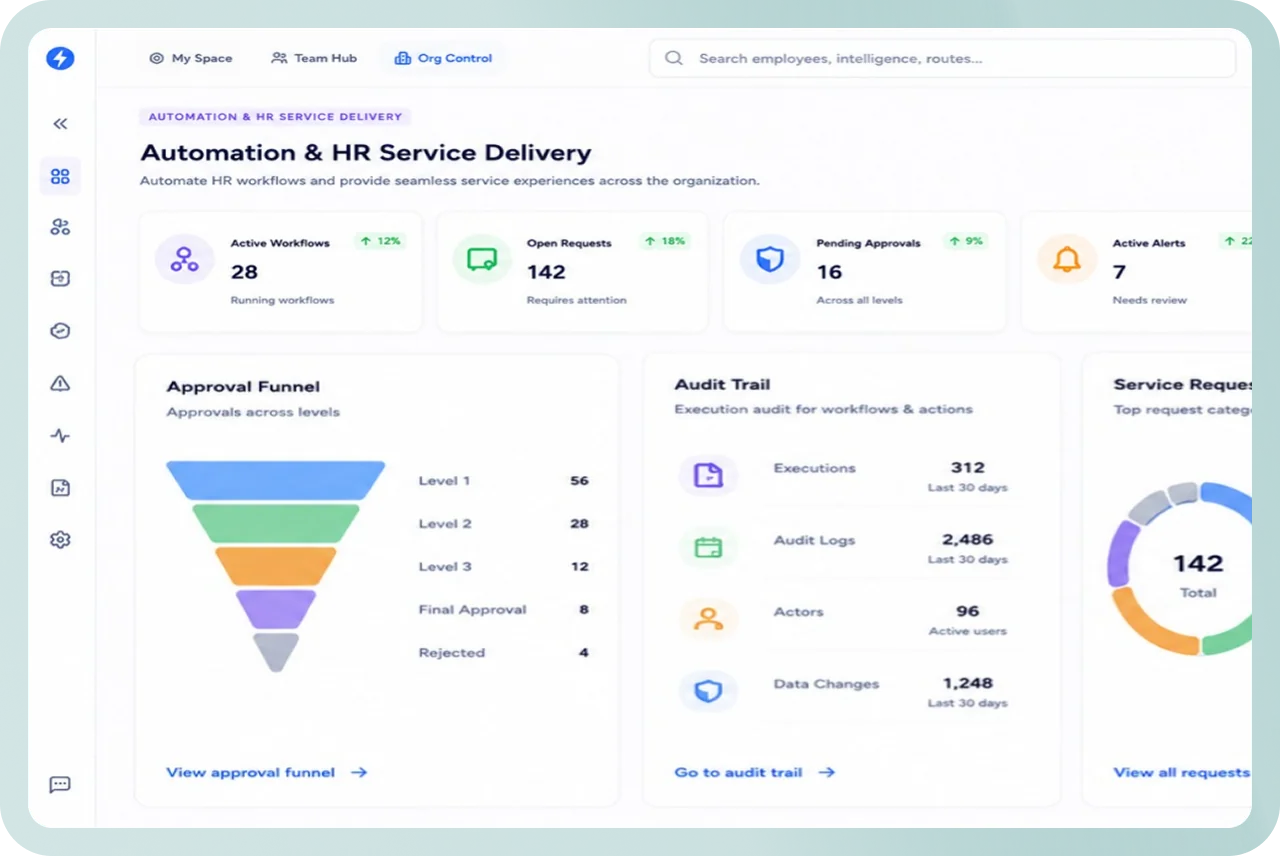Viewport: 1280px width, 856px height.
Task: Click the Audit Logs green calendar icon
Action: (708, 547)
